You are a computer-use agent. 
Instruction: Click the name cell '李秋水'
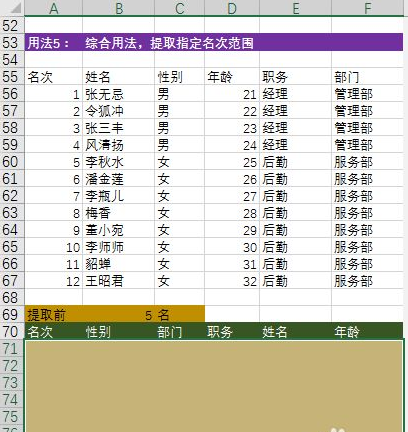pyautogui.click(x=119, y=161)
